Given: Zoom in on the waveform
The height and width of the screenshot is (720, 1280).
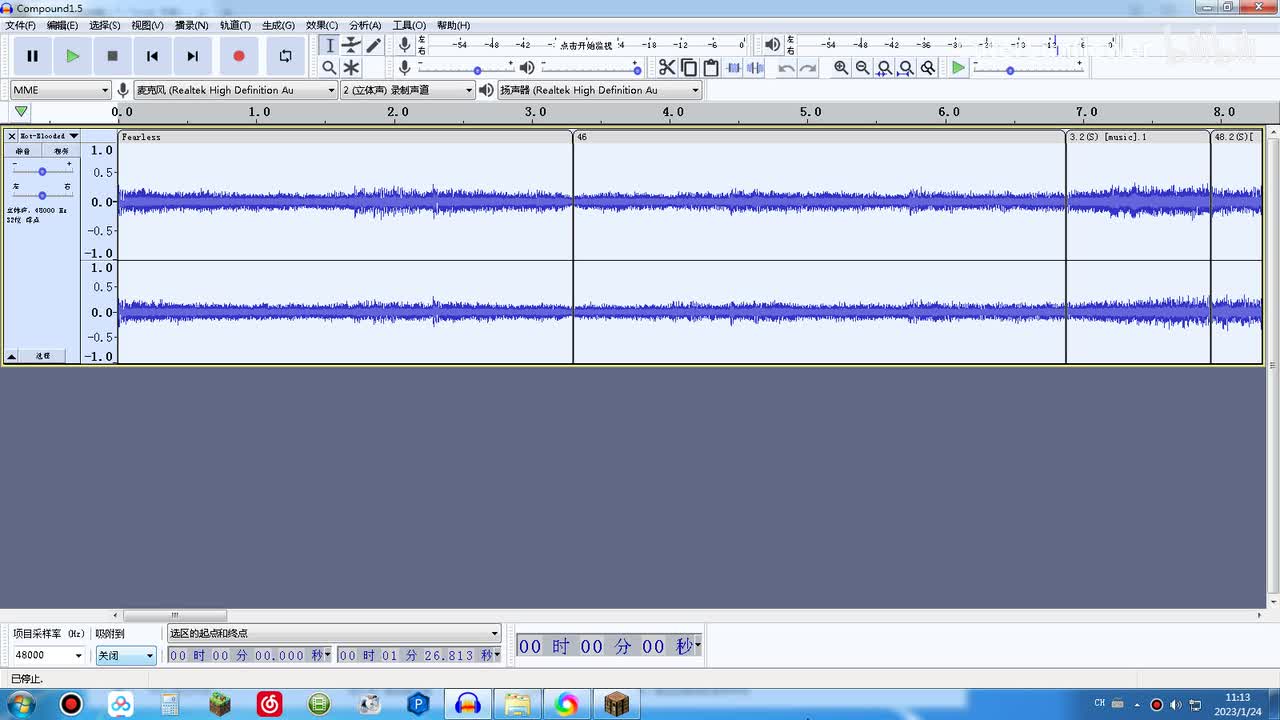Looking at the screenshot, I should coord(841,67).
